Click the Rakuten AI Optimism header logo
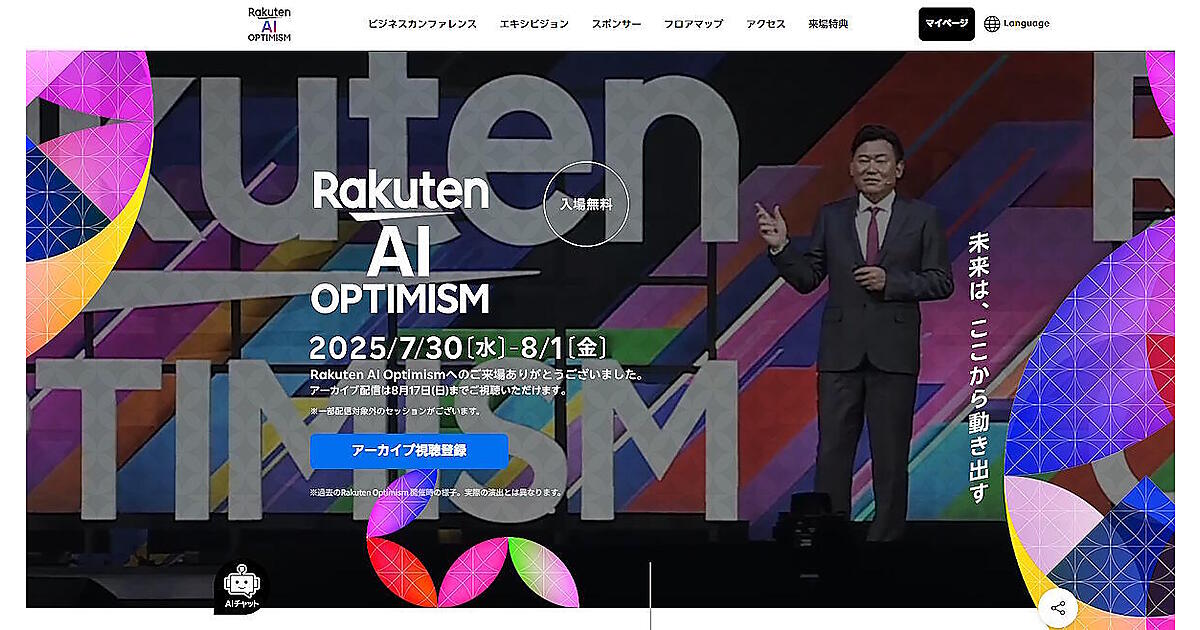Screen dimensions: 1200x630 [269, 24]
